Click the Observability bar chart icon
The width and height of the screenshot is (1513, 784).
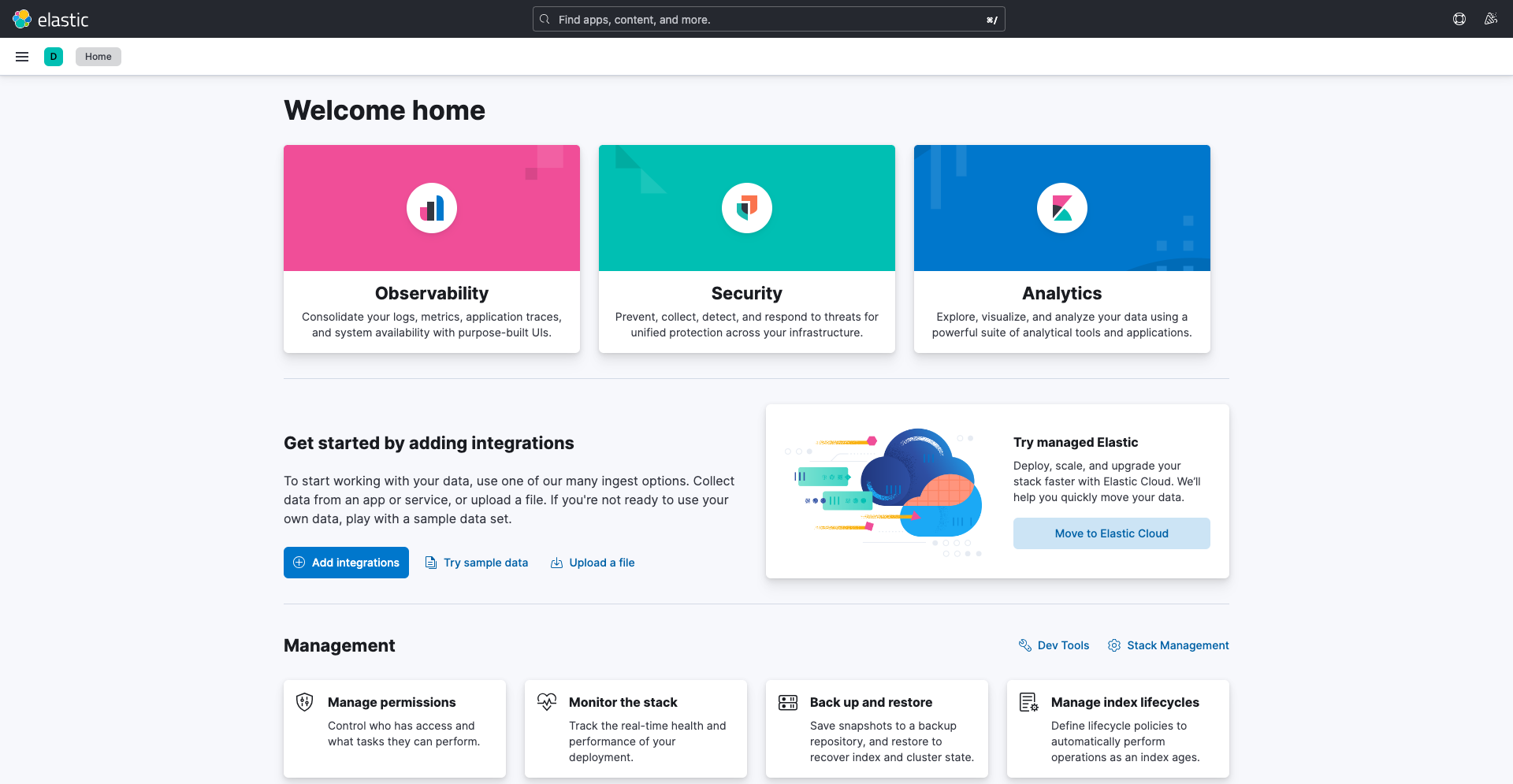click(x=432, y=208)
